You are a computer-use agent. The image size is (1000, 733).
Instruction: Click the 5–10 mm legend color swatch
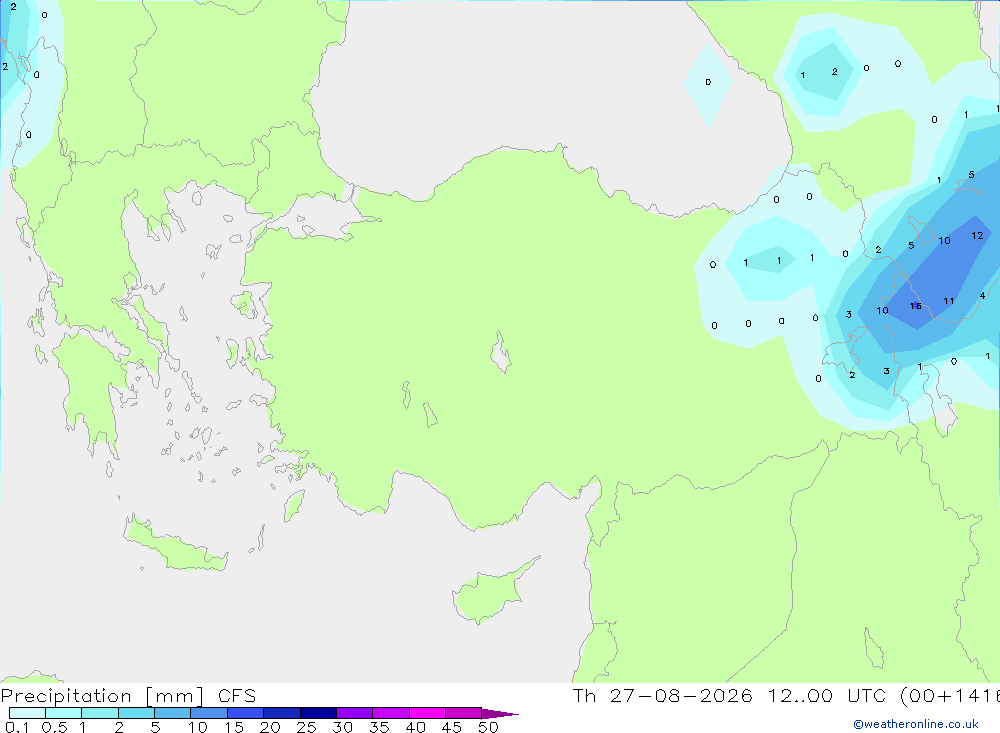coord(173,713)
